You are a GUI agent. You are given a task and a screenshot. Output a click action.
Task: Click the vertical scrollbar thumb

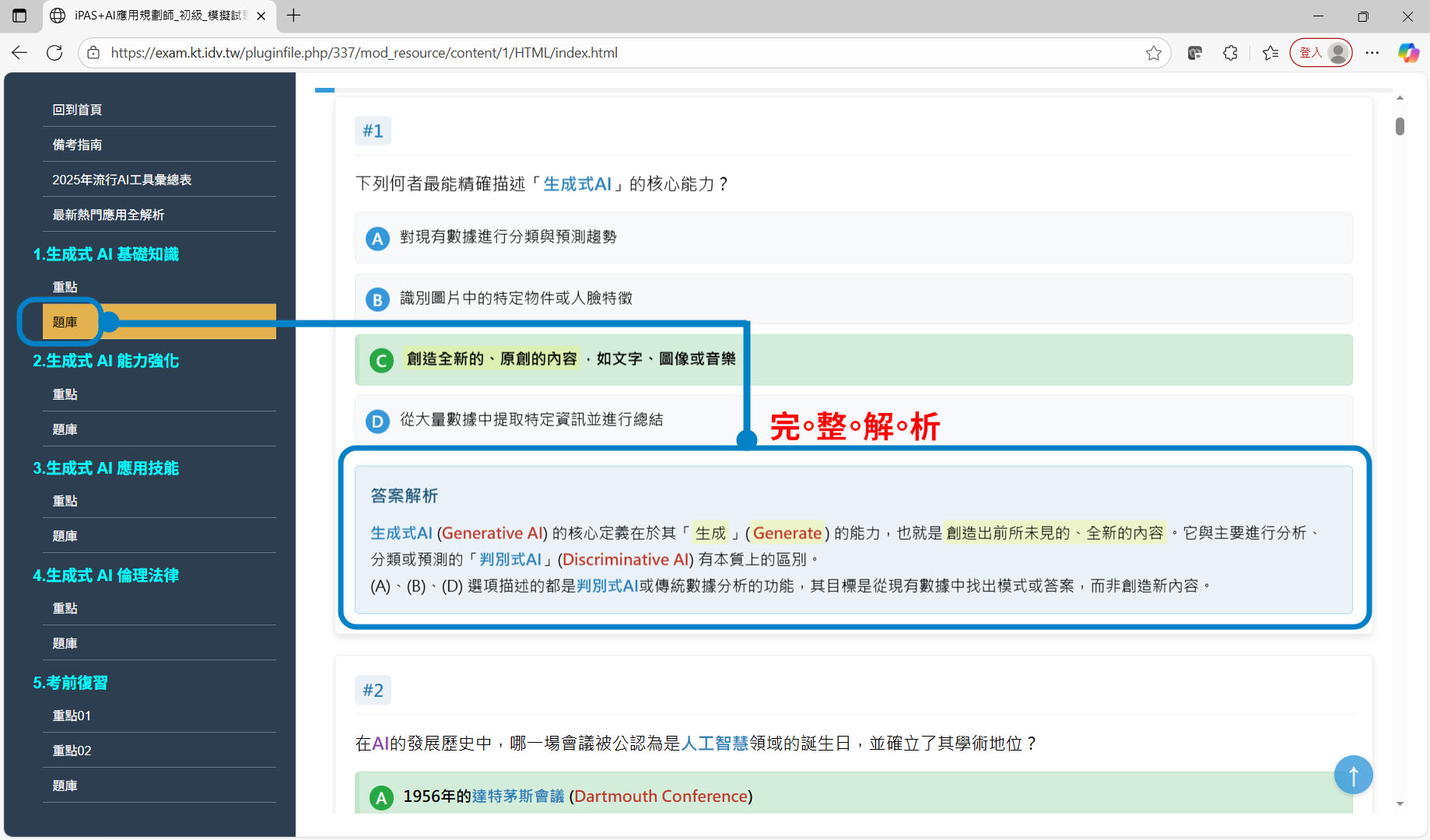click(1400, 126)
